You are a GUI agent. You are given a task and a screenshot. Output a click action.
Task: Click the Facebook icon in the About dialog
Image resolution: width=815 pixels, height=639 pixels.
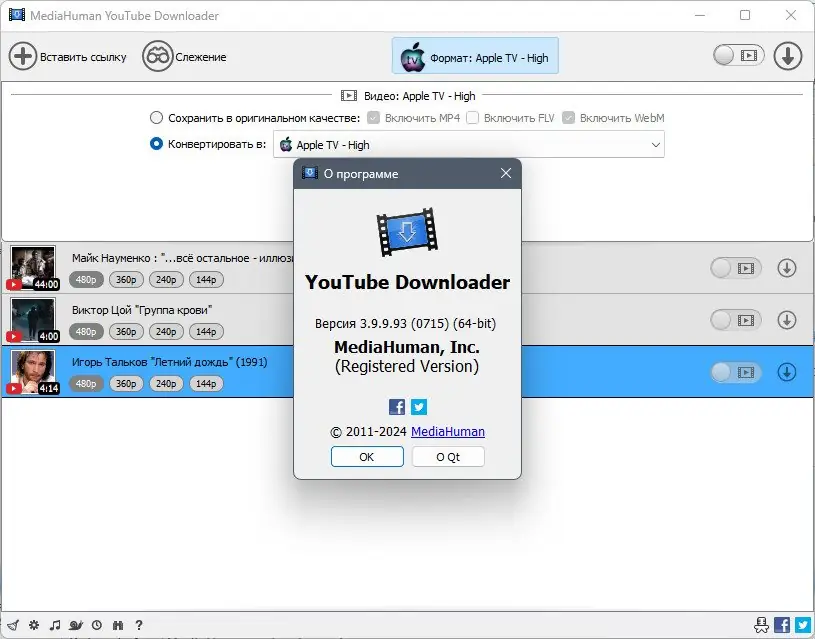[397, 407]
